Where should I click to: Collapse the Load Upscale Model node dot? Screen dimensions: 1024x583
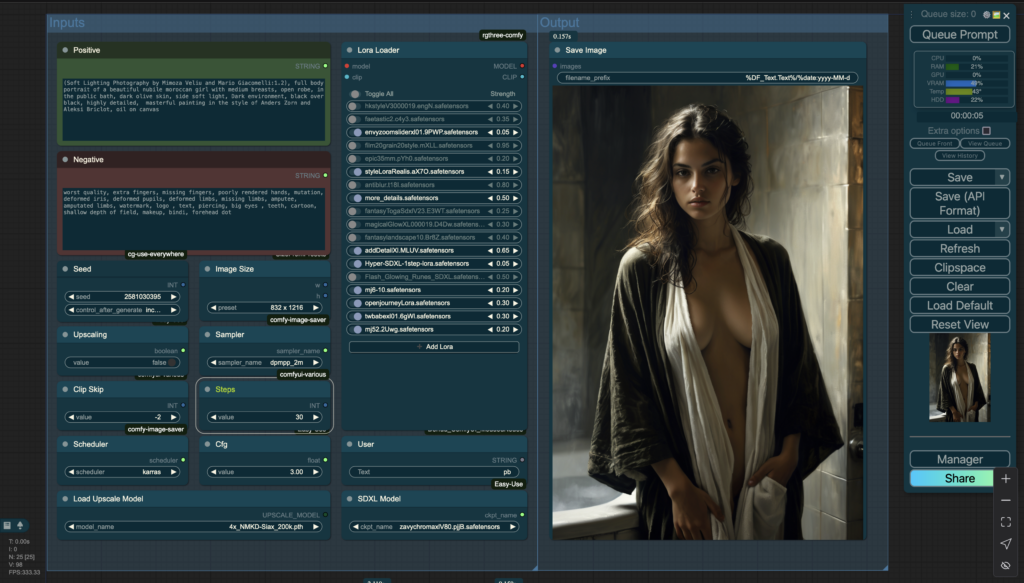65,499
